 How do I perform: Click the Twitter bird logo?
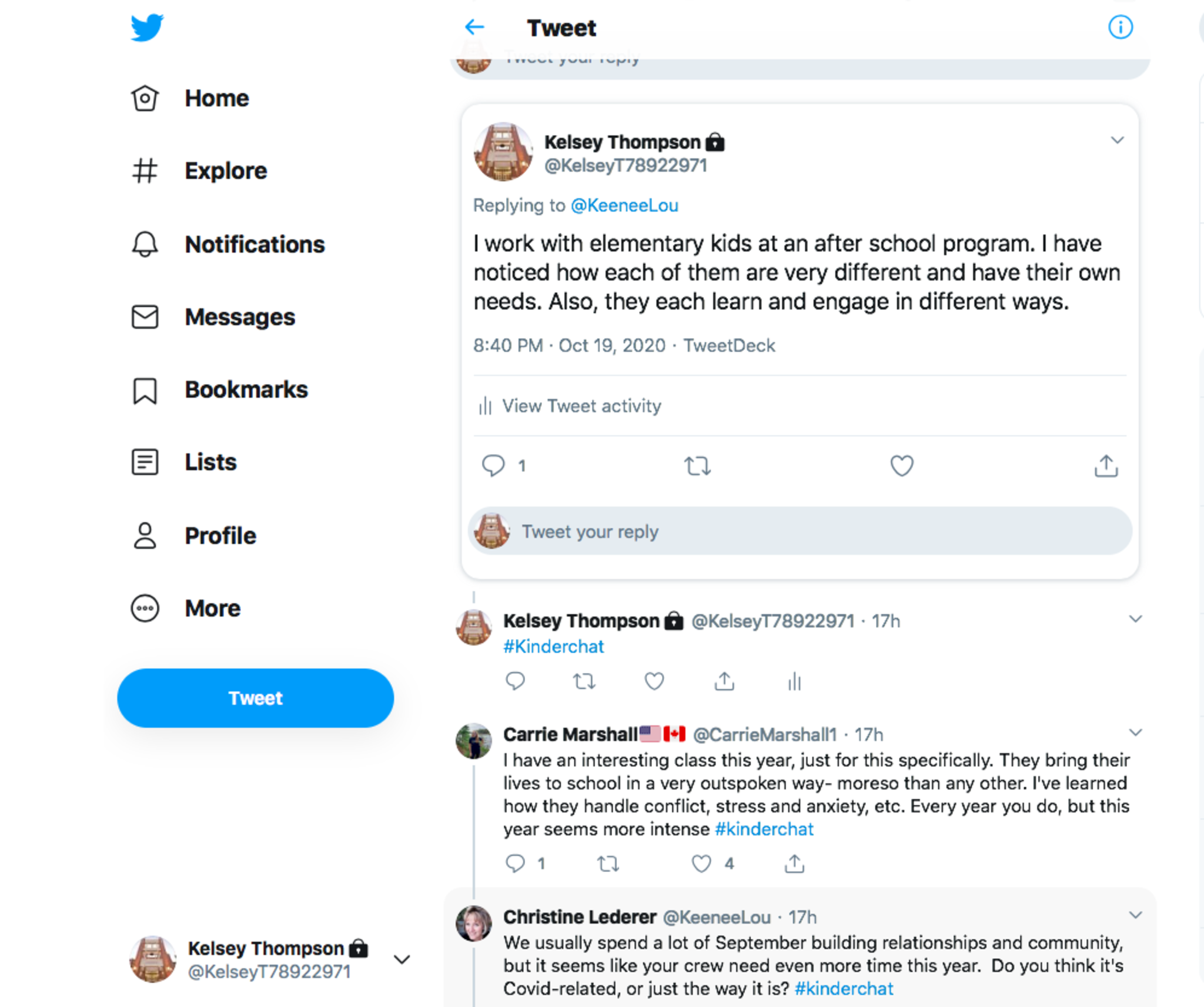[147, 28]
